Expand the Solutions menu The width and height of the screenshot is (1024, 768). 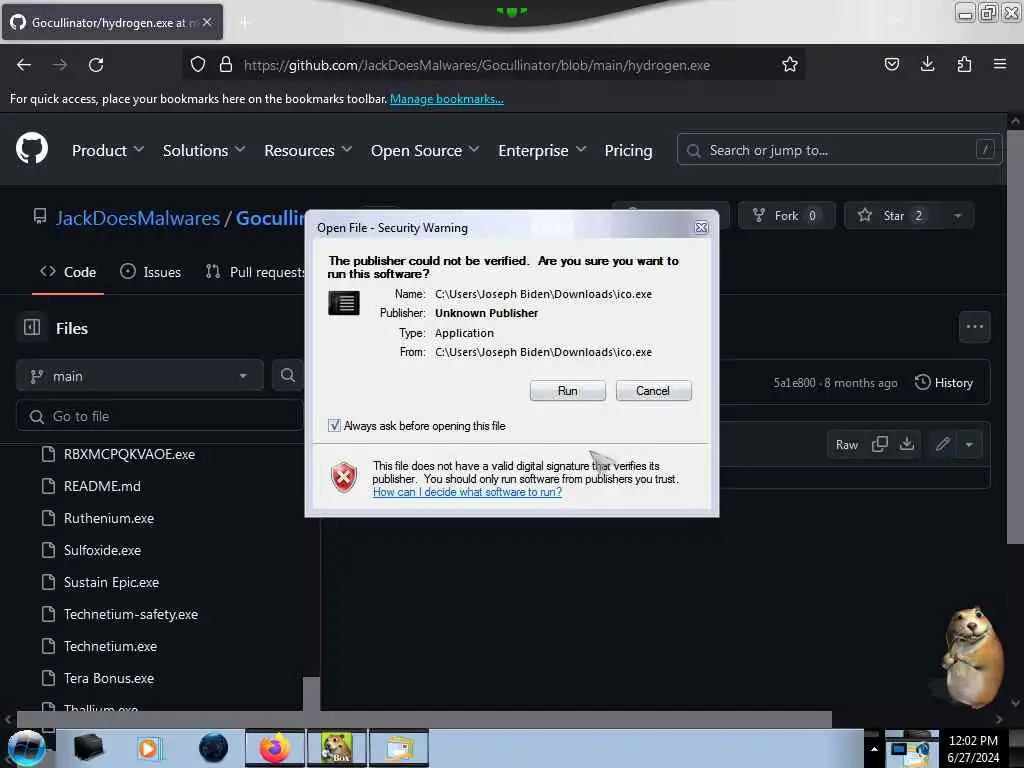[204, 150]
